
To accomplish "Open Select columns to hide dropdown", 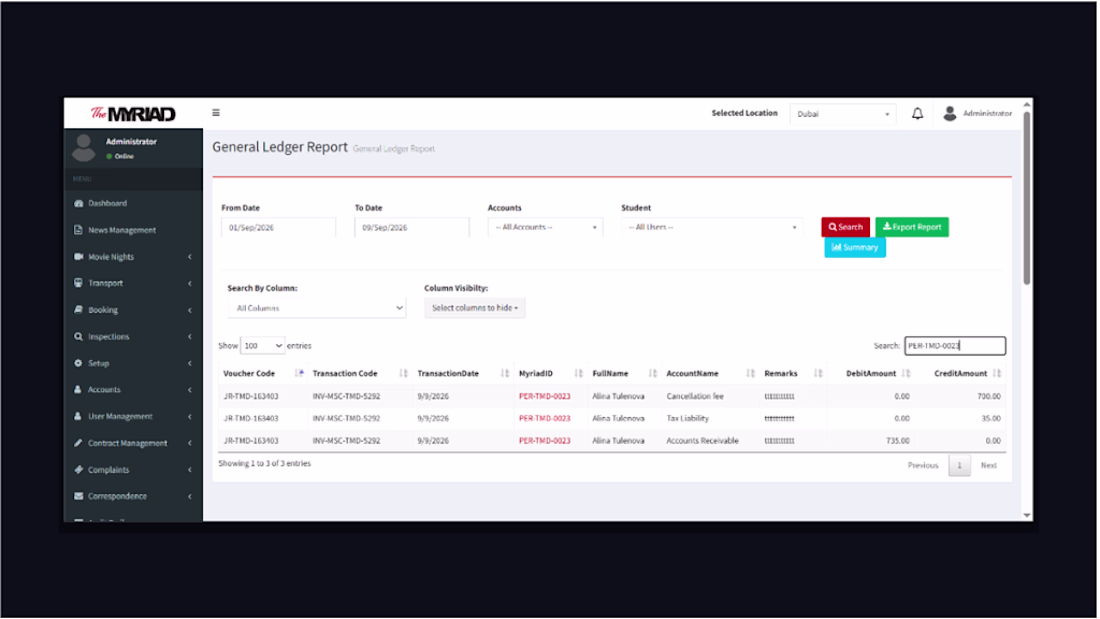I will (475, 308).
